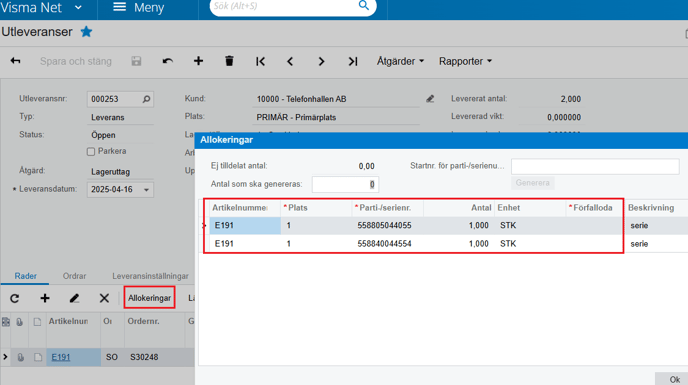Select E191 cell in second allocation row
Viewport: 688px width, 385px height.
(245, 244)
